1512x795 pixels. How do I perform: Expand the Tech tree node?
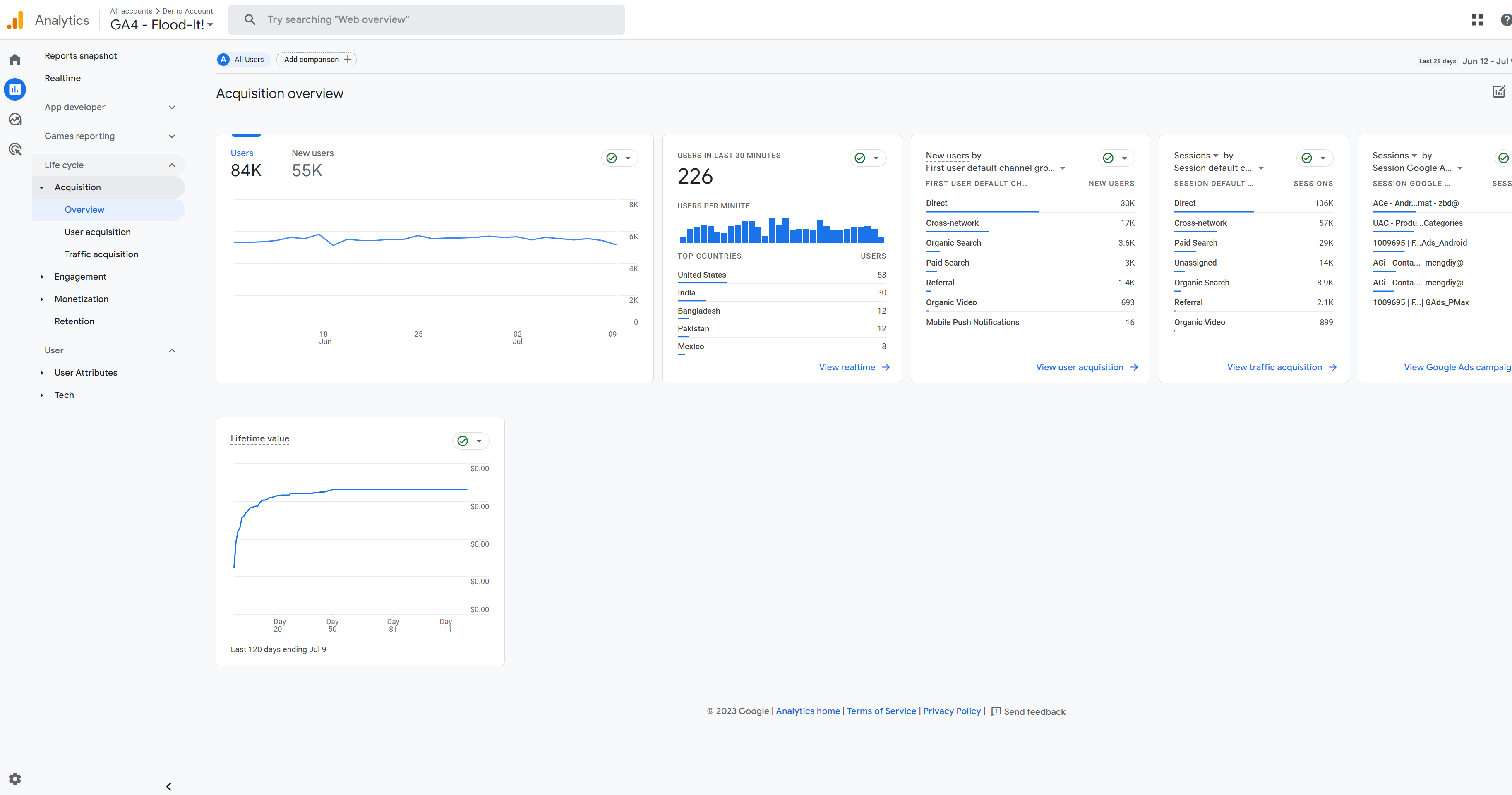[x=42, y=395]
